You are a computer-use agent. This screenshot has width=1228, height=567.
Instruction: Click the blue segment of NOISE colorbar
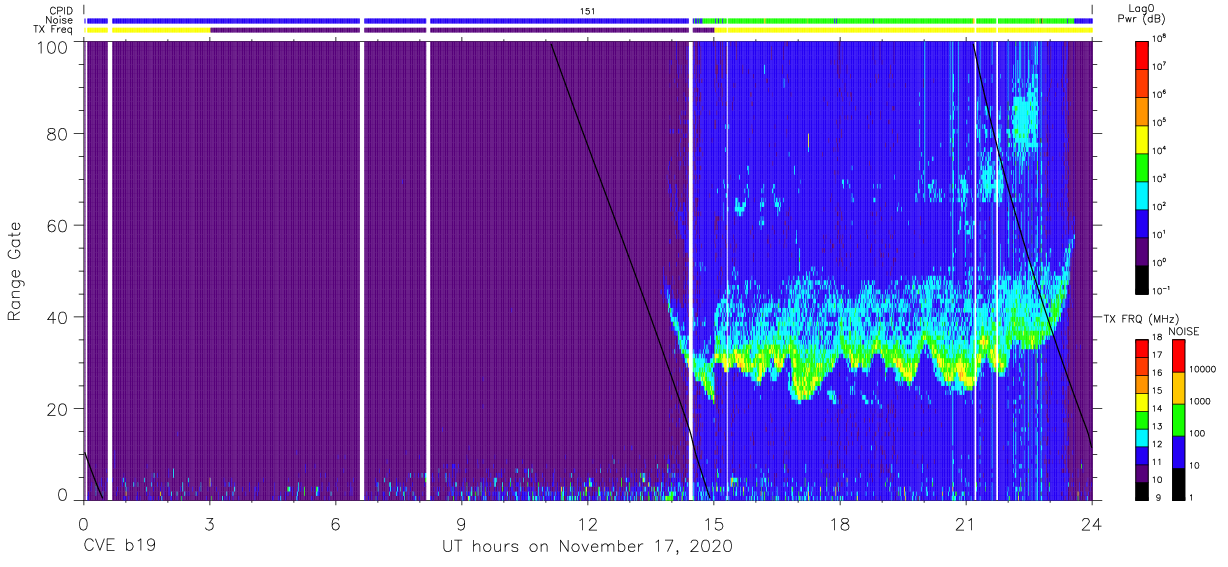coord(1177,452)
